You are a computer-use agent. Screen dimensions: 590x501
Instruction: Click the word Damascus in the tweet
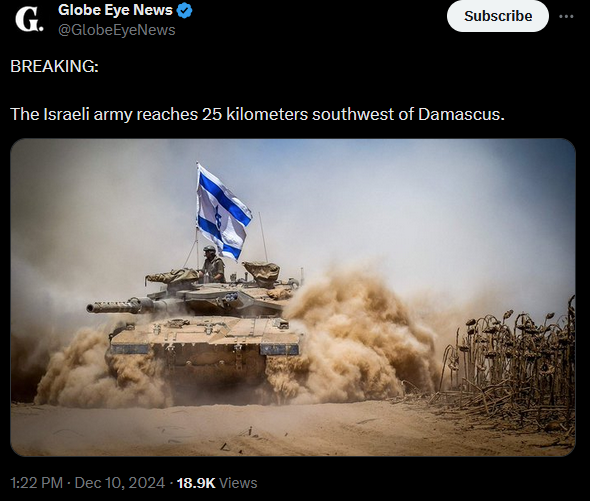461,114
